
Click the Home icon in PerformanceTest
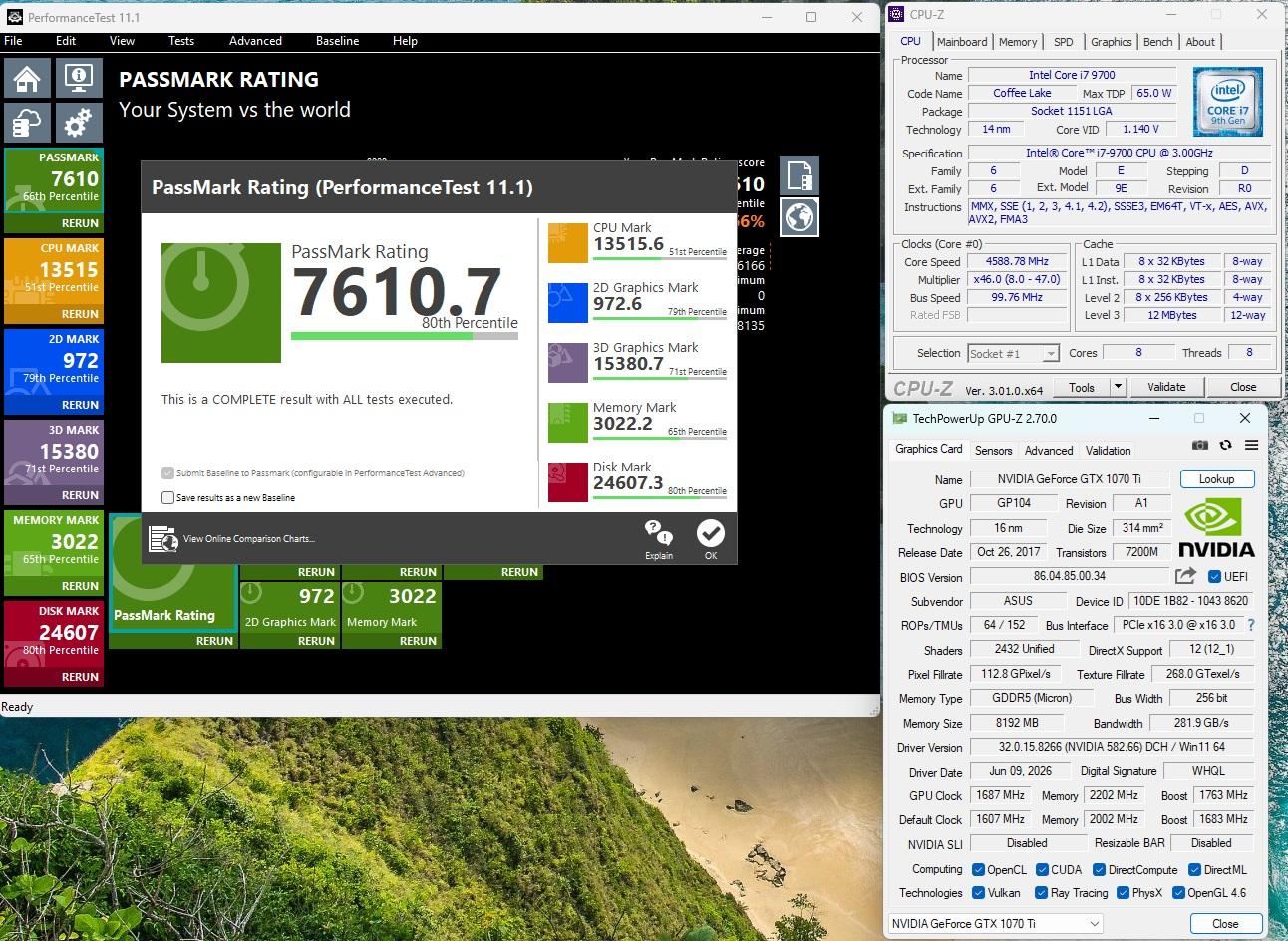pos(28,78)
